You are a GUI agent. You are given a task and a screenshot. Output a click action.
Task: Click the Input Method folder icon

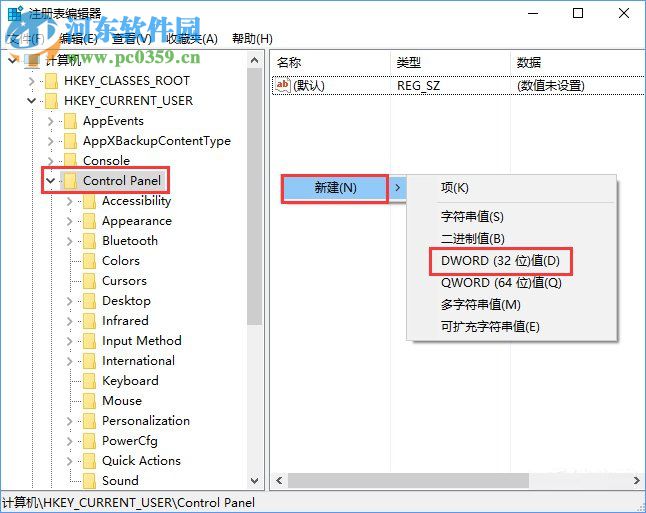pos(89,341)
